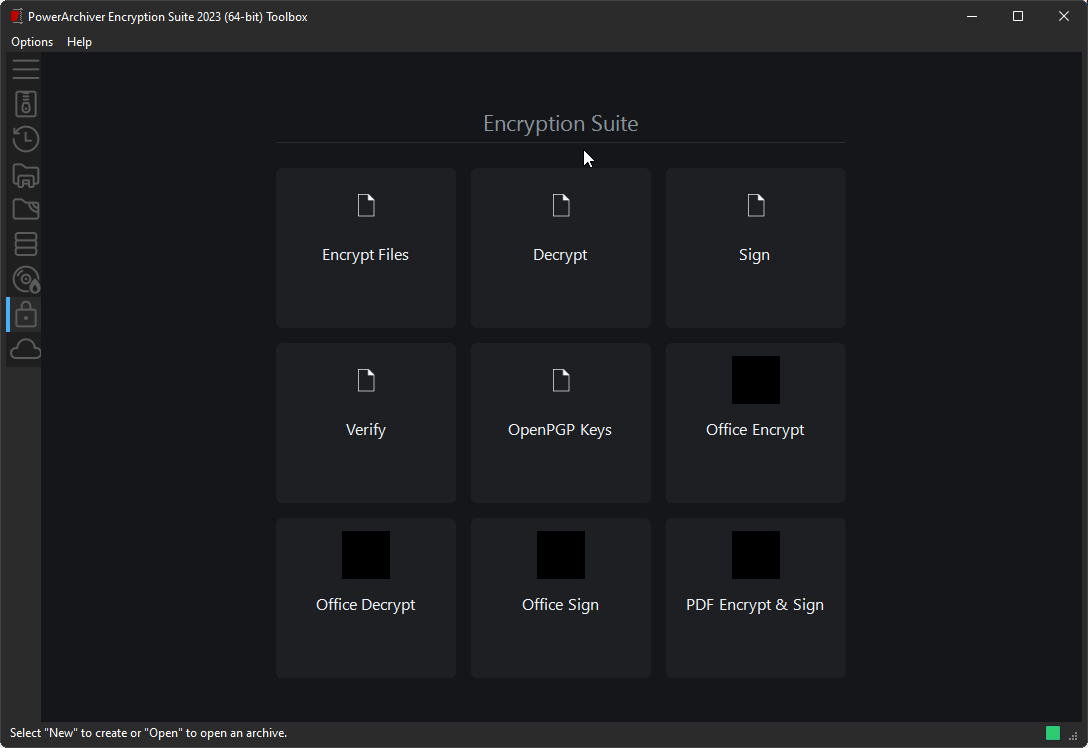Open the Help menu

coord(79,42)
